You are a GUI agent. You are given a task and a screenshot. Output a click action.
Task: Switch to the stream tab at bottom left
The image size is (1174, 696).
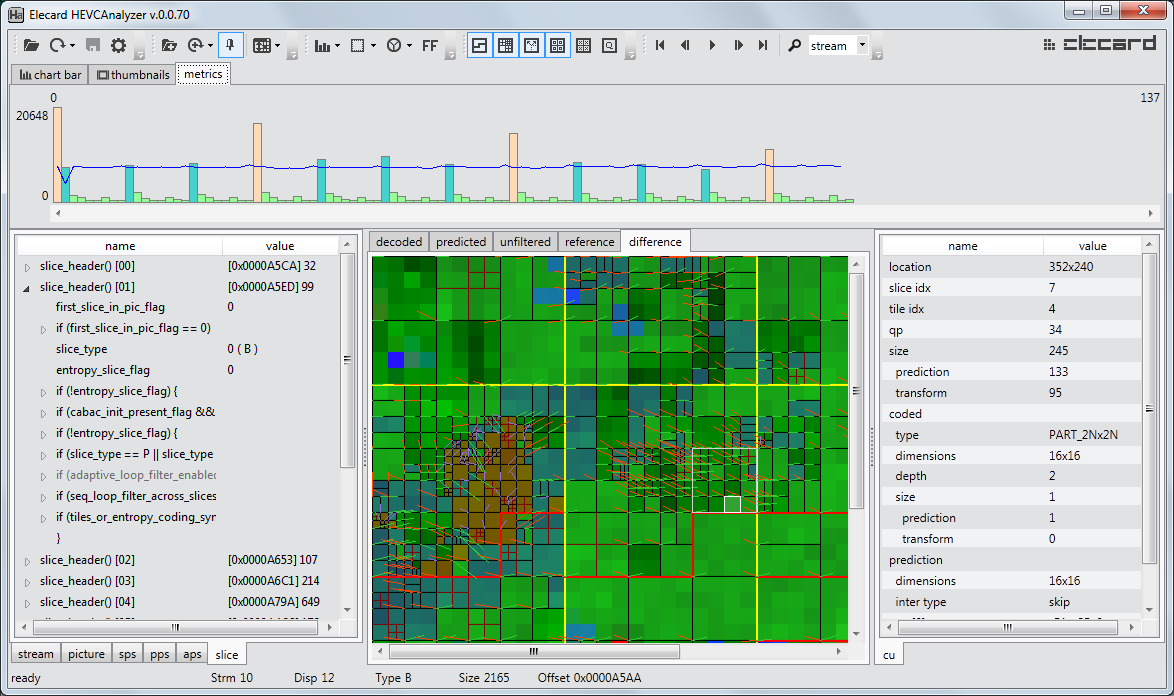click(x=36, y=654)
